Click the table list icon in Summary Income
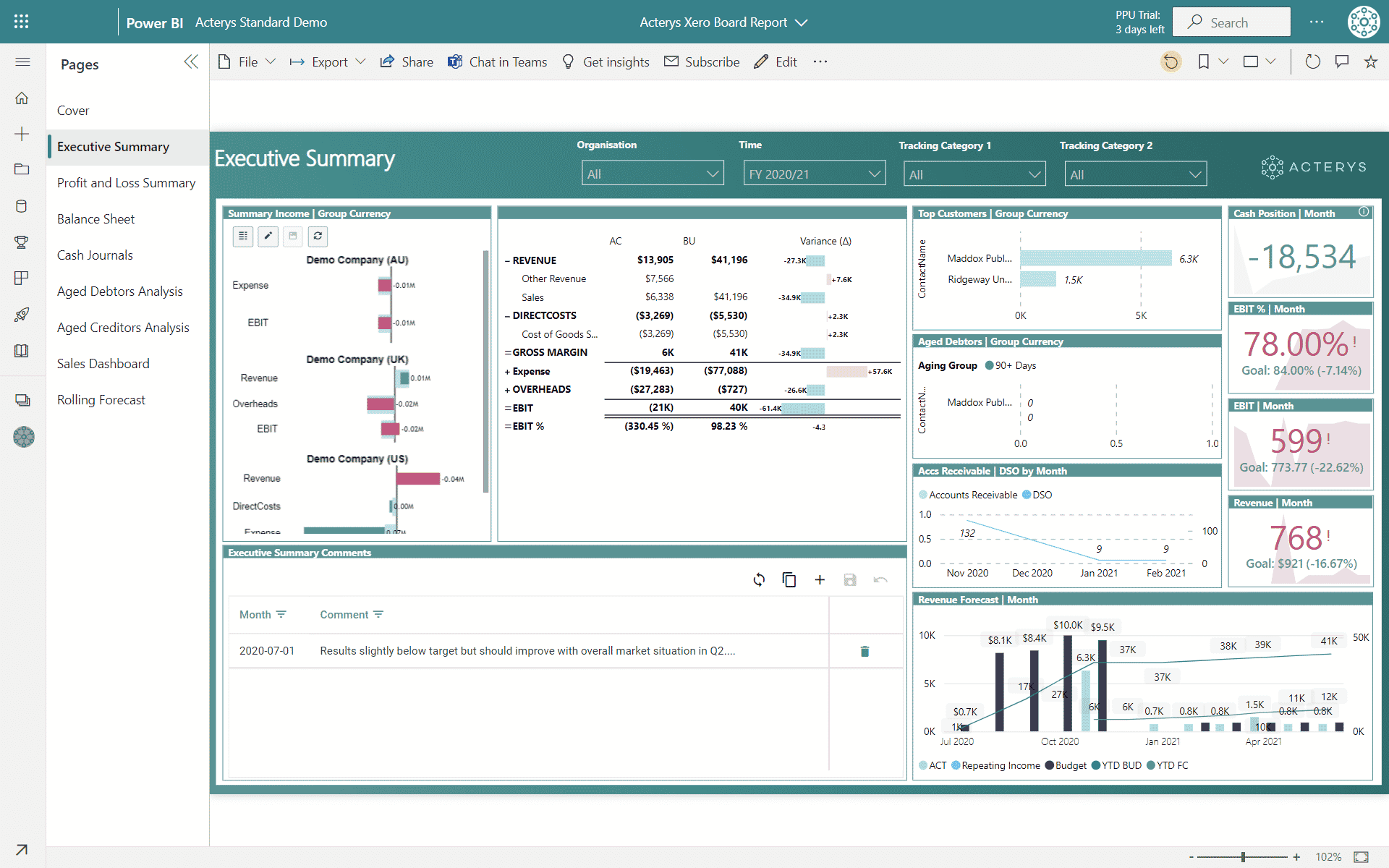Viewport: 1389px width, 868px height. tap(243, 236)
